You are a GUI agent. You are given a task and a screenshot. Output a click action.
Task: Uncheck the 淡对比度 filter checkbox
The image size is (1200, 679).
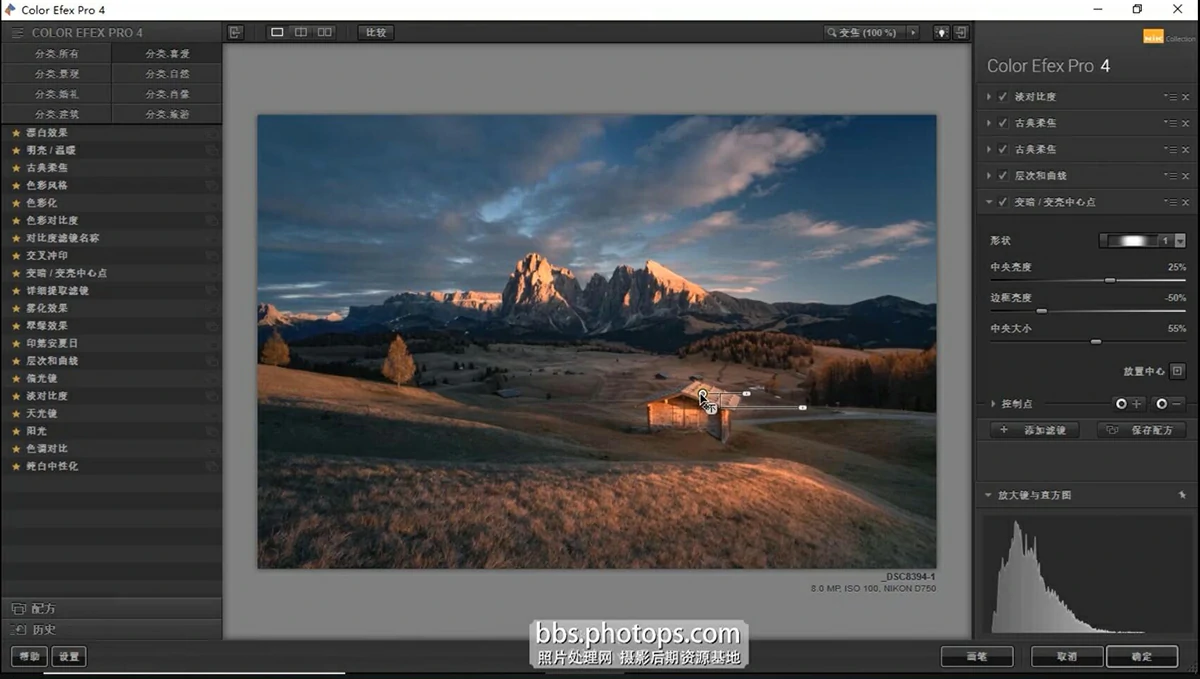1003,97
